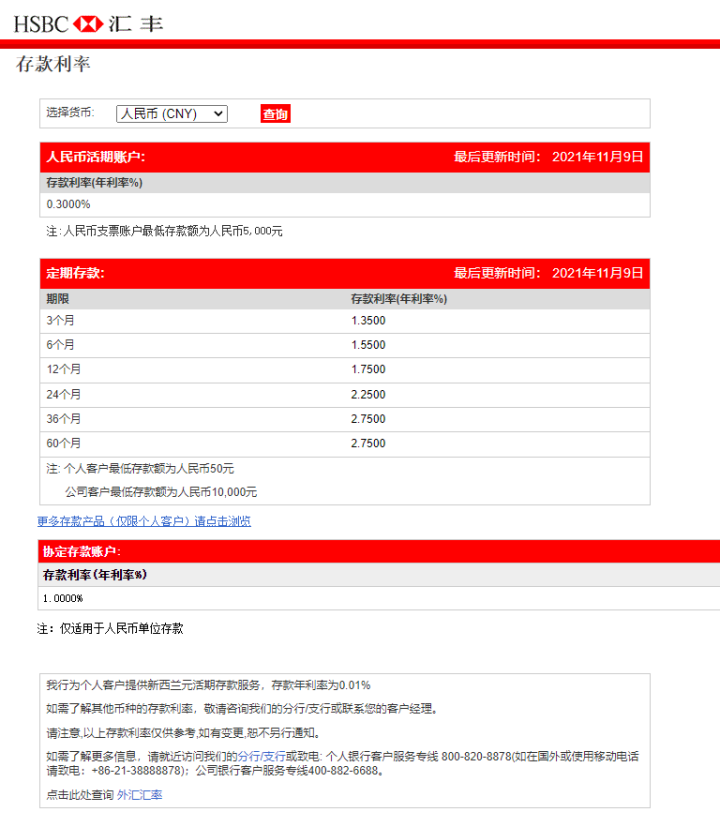720x827 pixels.
Task: Click the 36个月 rate value 2.7500
Action: pos(368,419)
